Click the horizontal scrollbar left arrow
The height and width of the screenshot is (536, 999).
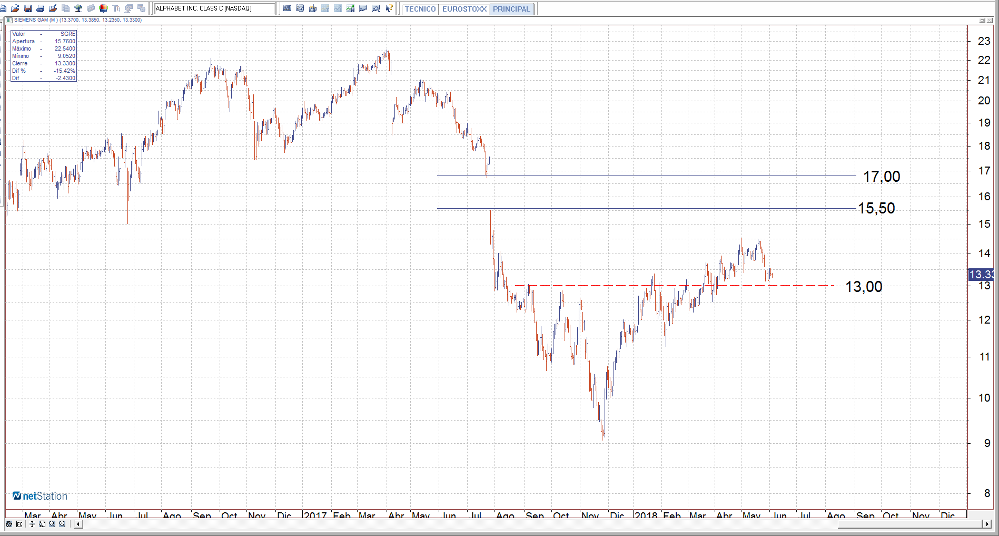(78, 524)
